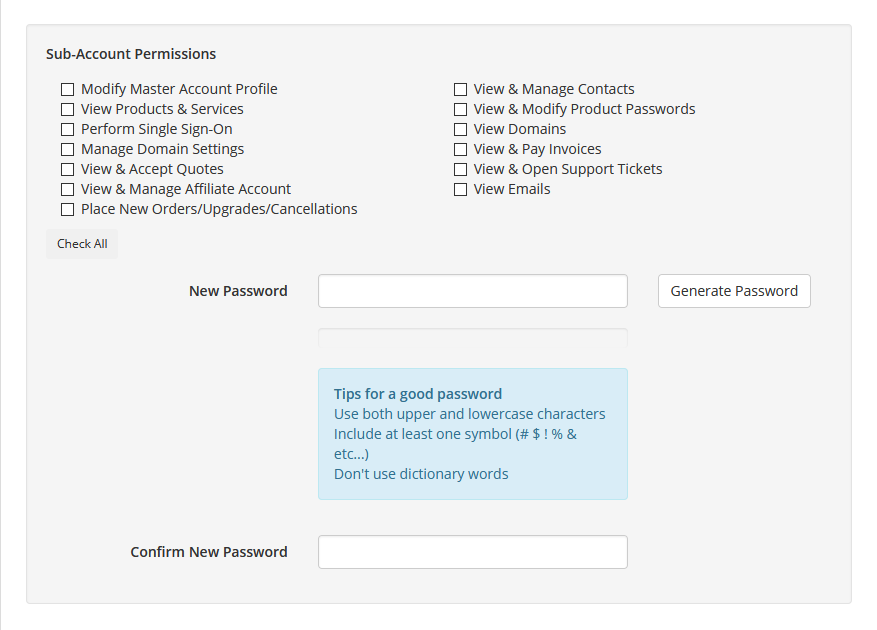Click inside the New Password field
Screen dimensions: 877x630
472,290
